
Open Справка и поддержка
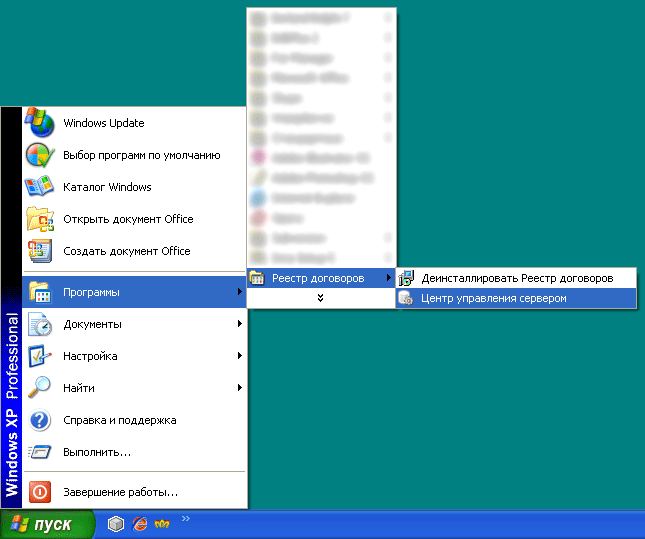pyautogui.click(x=135, y=420)
